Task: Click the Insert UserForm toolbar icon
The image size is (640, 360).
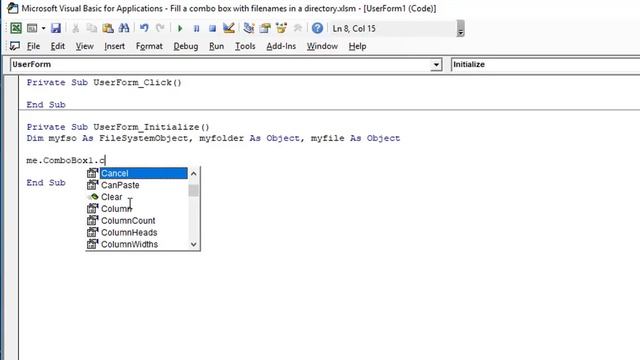Action: click(x=32, y=28)
